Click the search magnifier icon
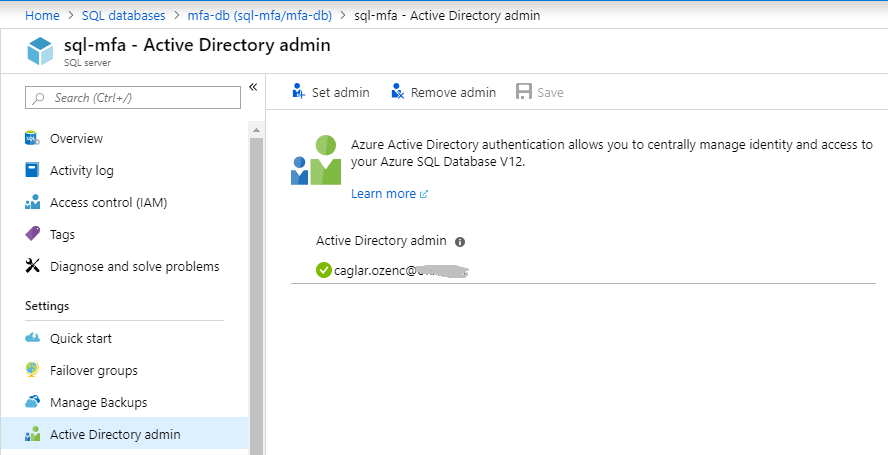The width and height of the screenshot is (888, 455). (39, 98)
